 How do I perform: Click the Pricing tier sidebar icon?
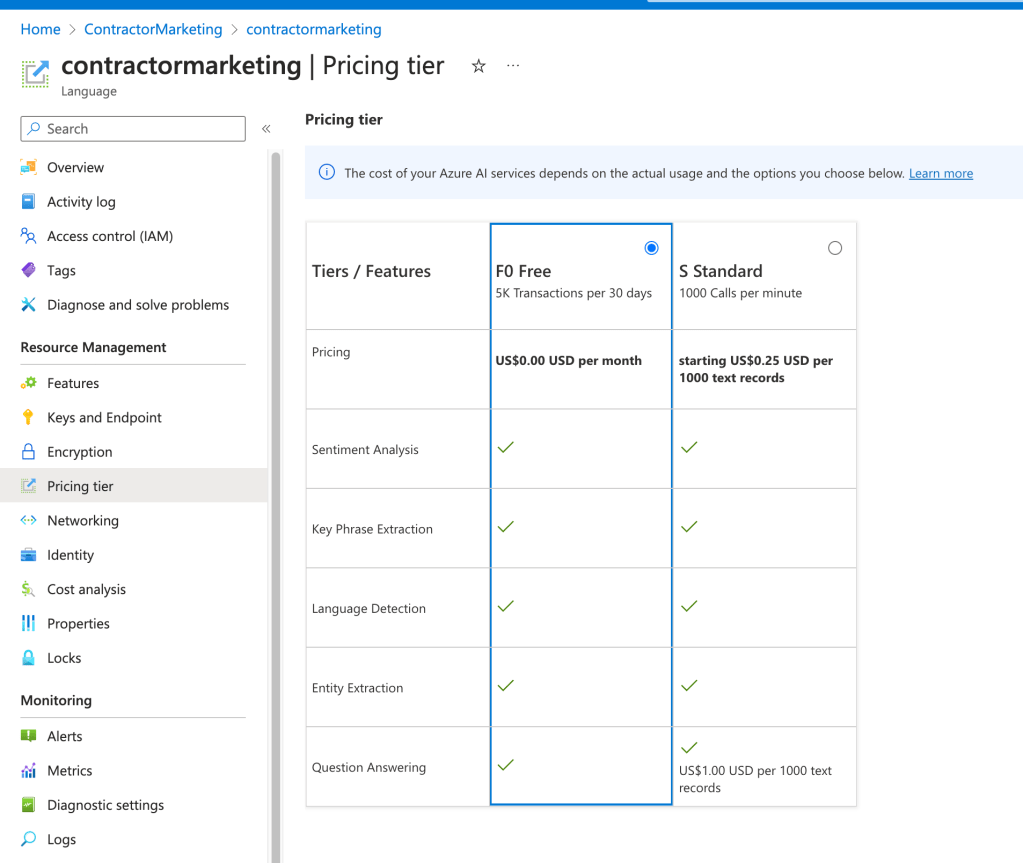point(28,486)
